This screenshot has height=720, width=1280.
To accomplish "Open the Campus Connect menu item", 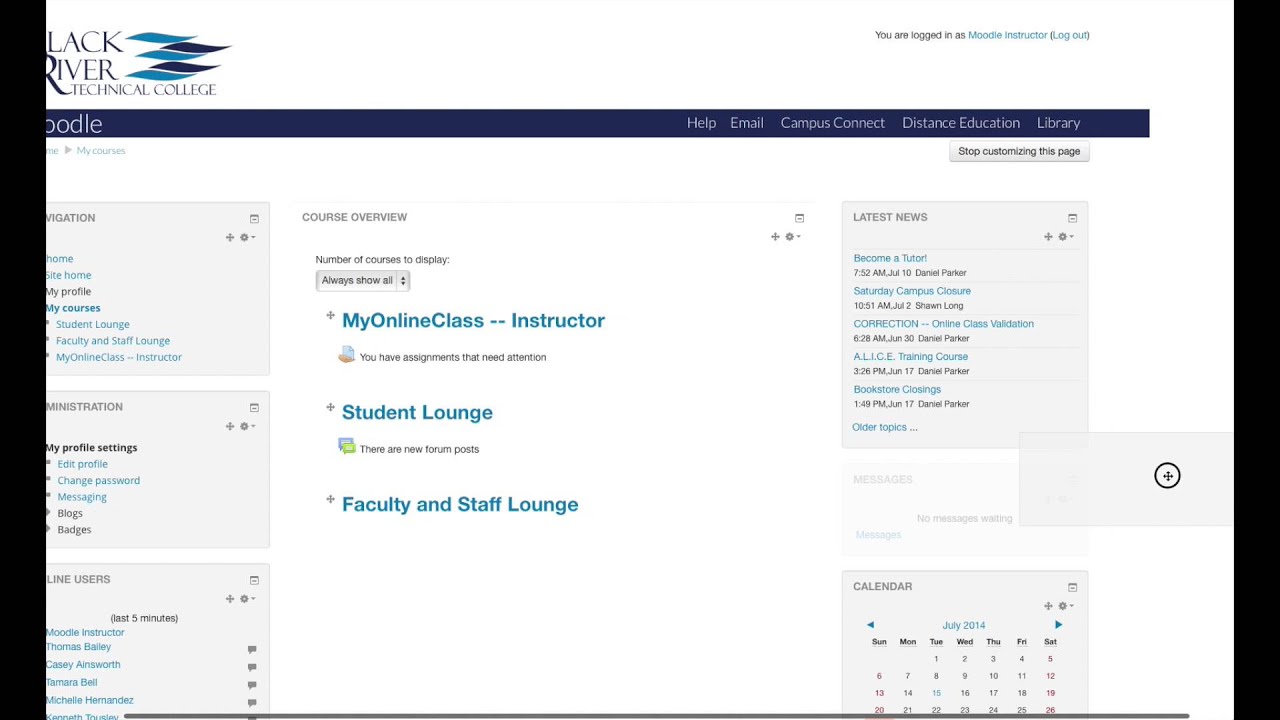I will (833, 123).
